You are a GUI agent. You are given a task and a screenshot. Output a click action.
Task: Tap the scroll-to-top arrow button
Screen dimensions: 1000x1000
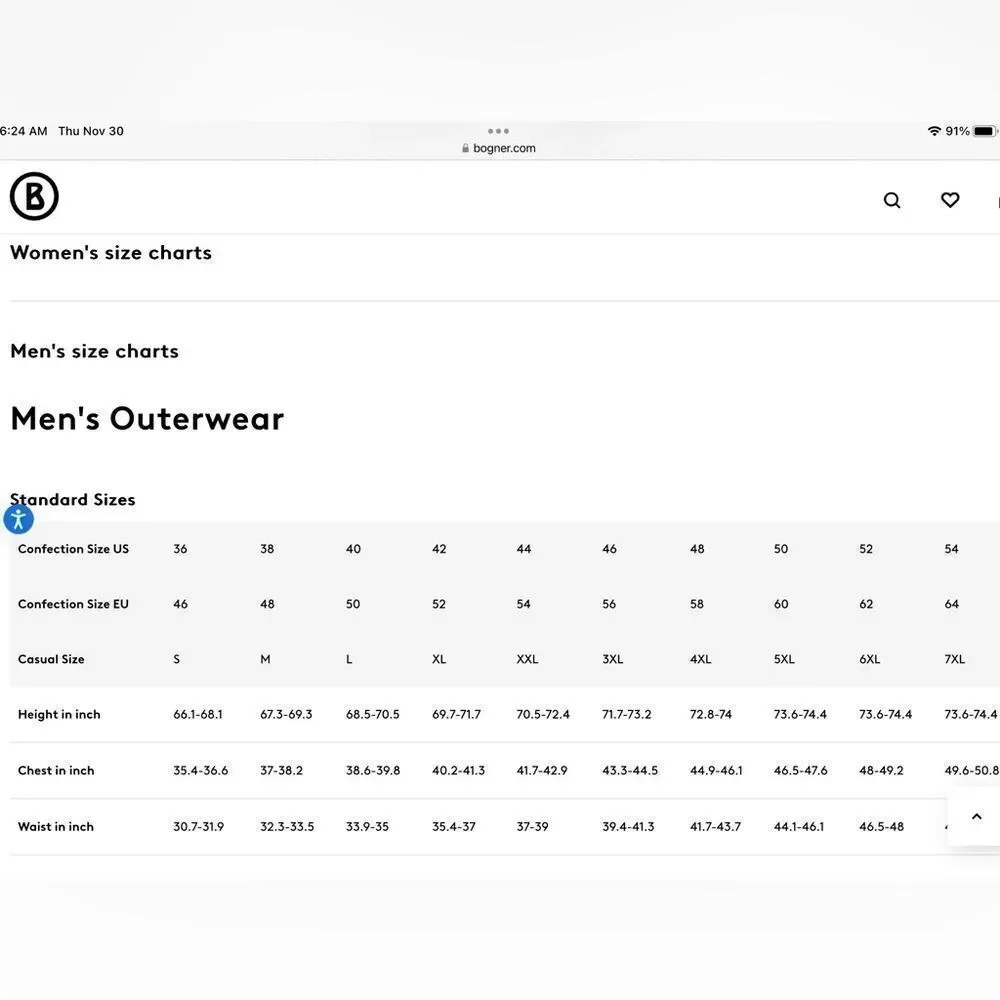[x=976, y=816]
